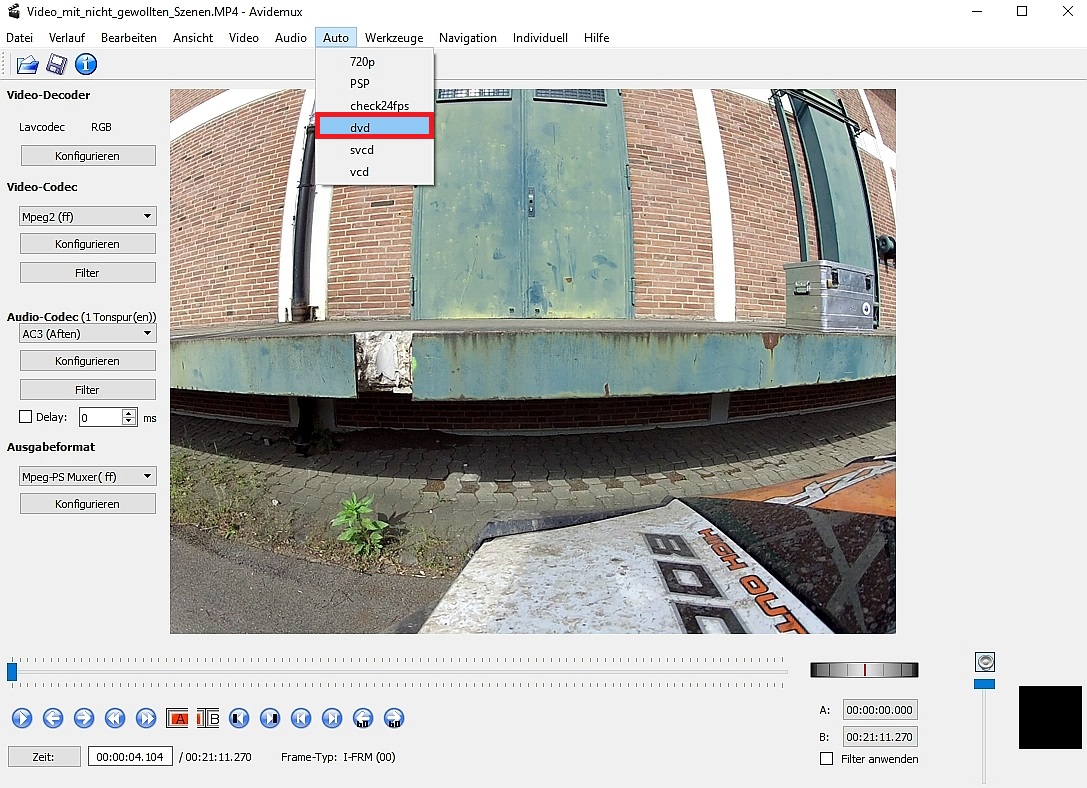Set selection end marker B
The height and width of the screenshot is (788, 1087).
click(208, 718)
